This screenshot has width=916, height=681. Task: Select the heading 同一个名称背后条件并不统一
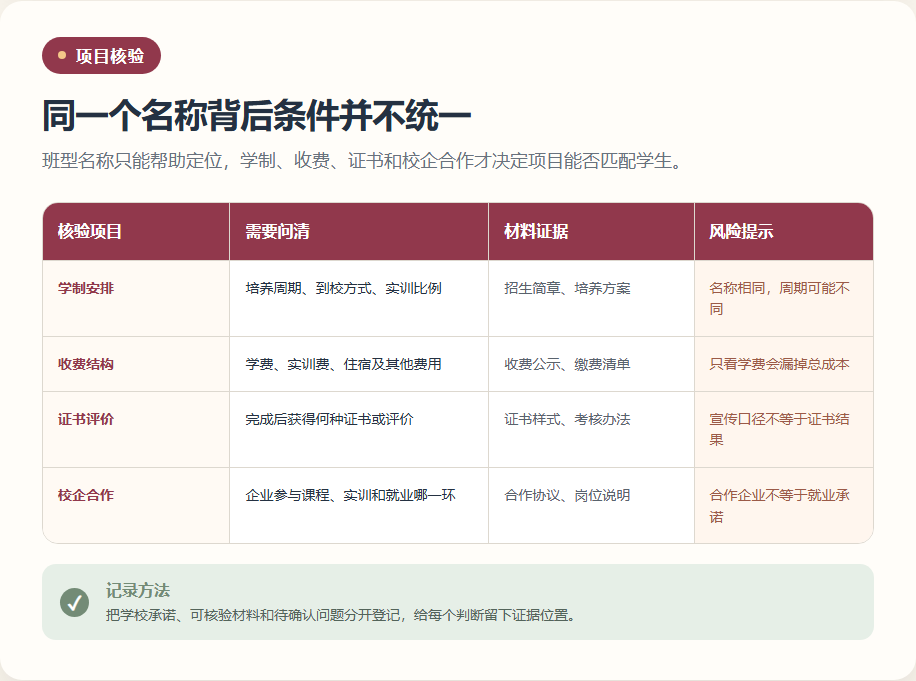pos(256,115)
